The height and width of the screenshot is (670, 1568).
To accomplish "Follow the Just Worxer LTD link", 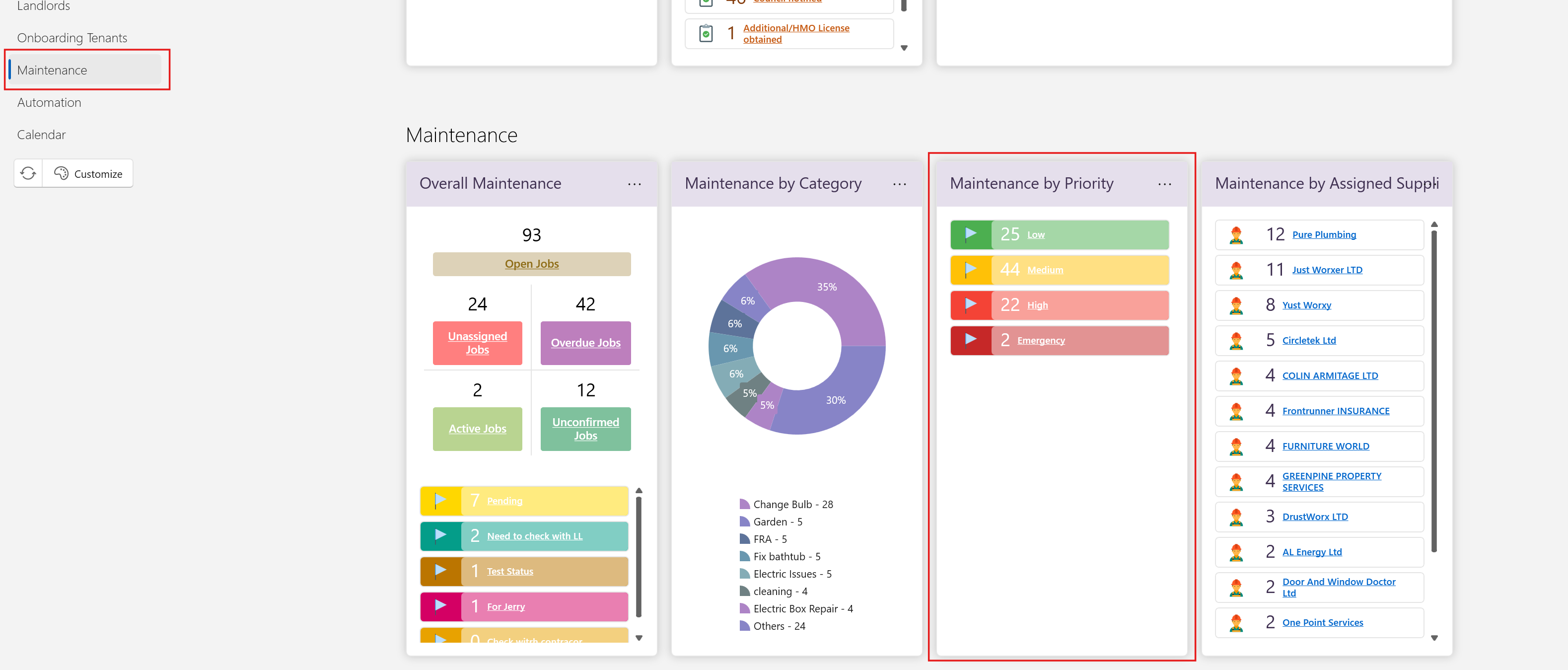I will tap(1327, 270).
